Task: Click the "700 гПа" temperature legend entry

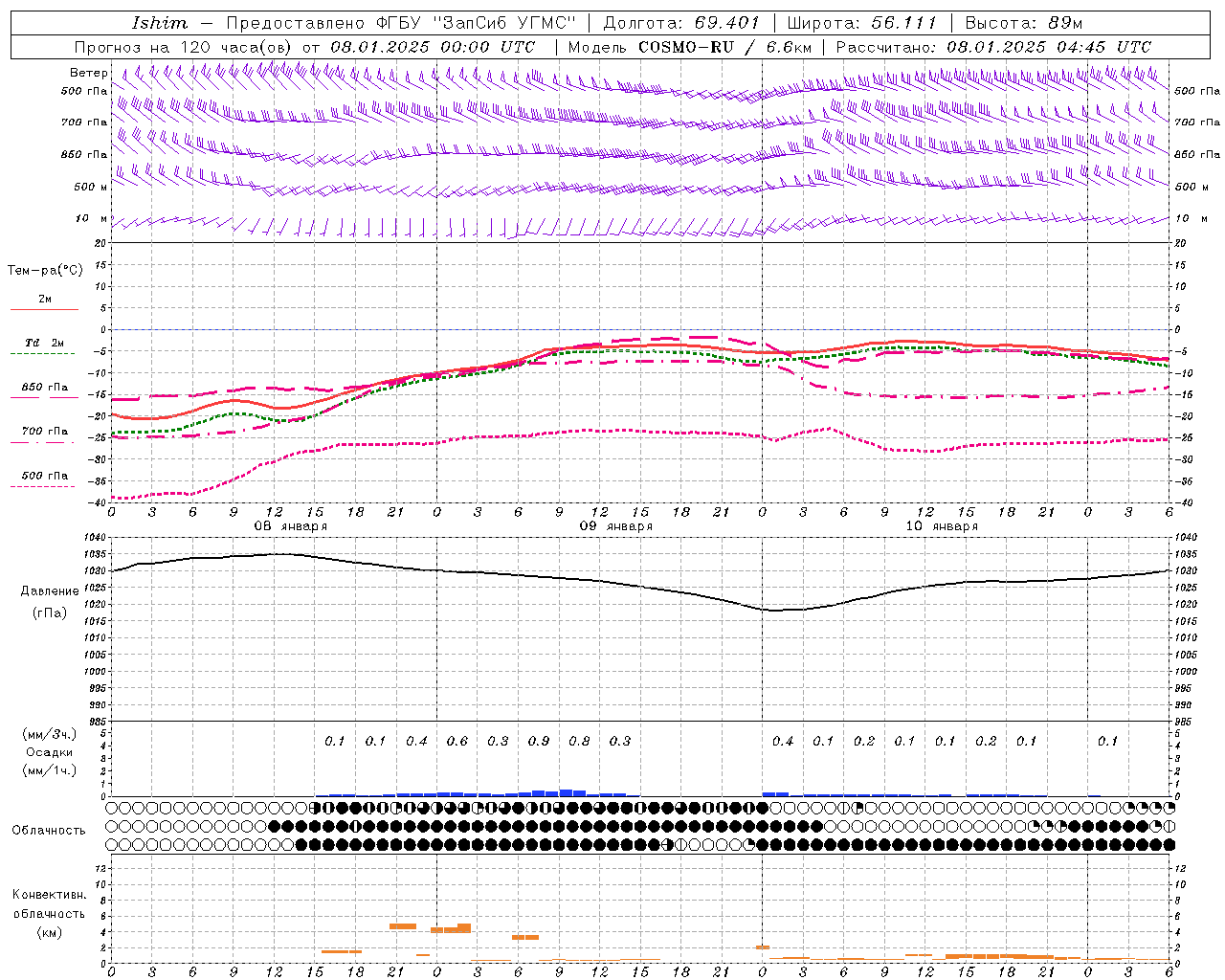Action: coord(44,432)
